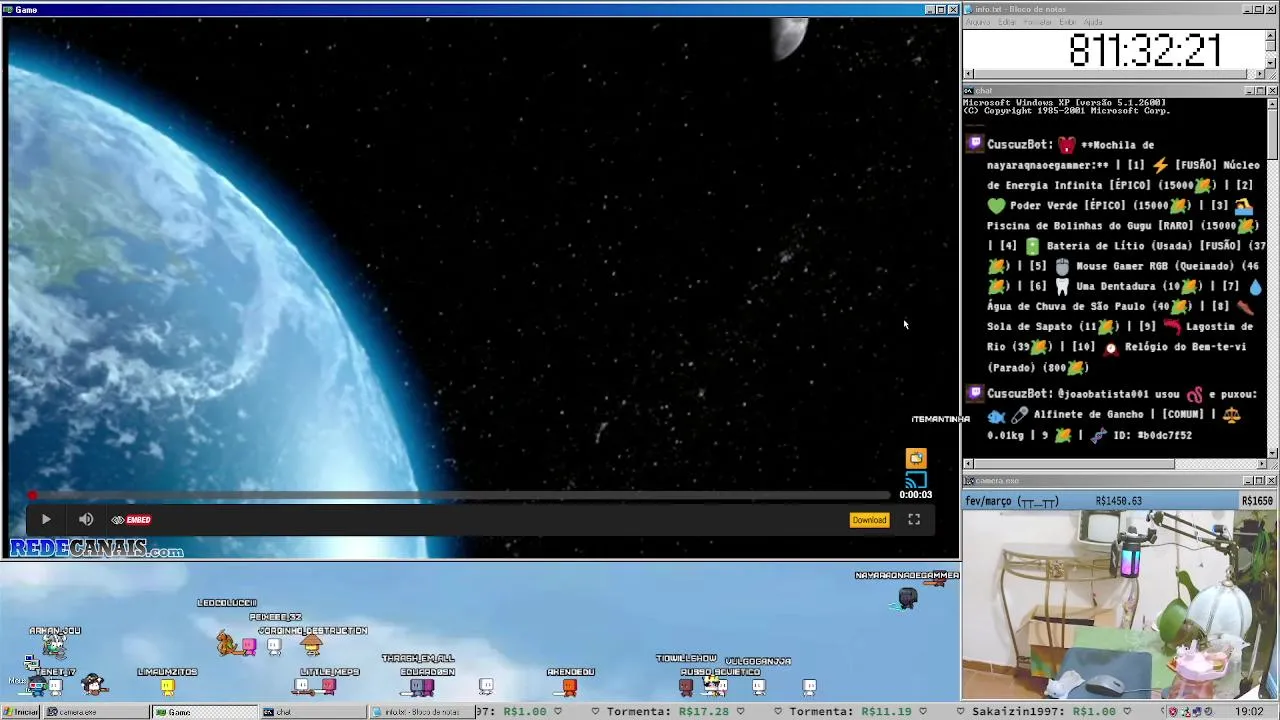Click the R$1450.63 amount in camera window
The image size is (1280, 720).
1119,501
